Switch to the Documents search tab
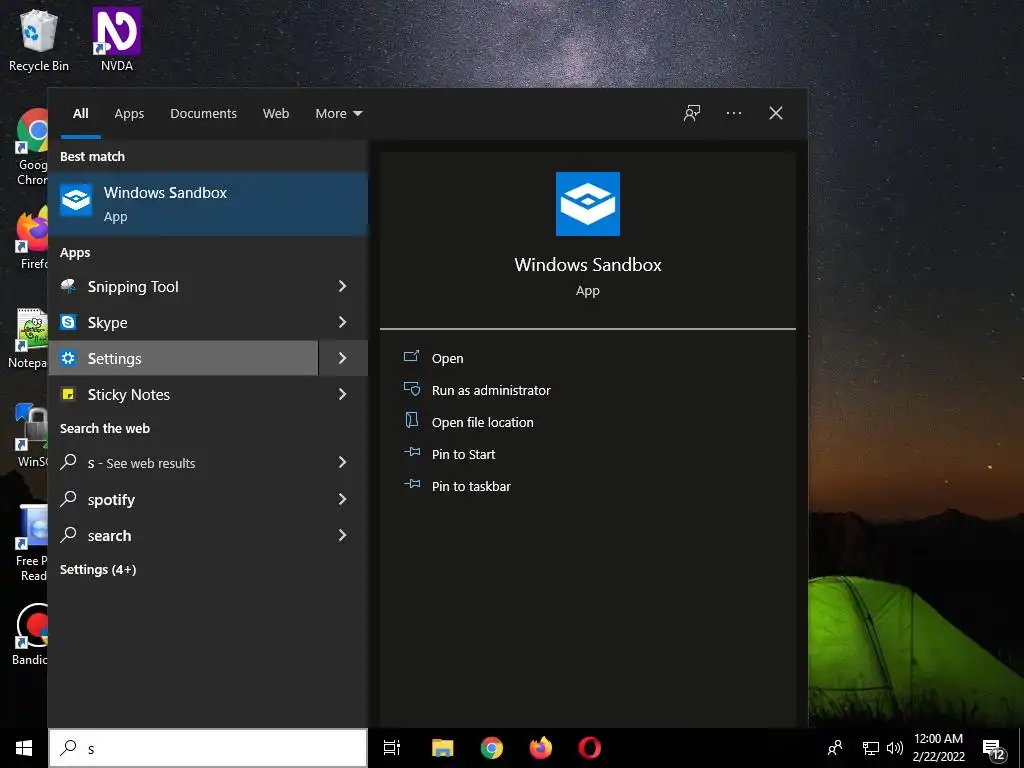Screen dimensions: 1024x768 pos(203,113)
